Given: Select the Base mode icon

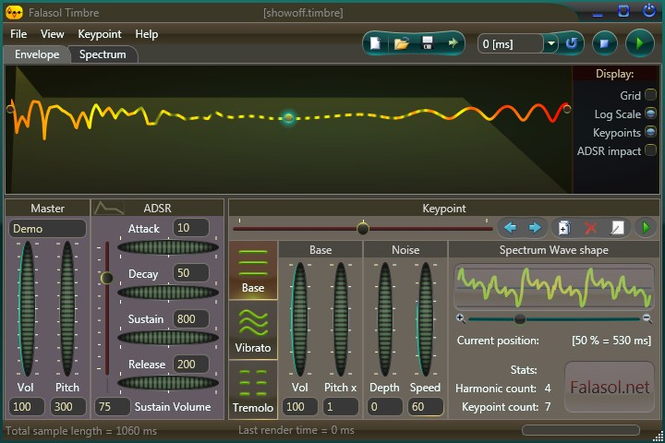Looking at the screenshot, I should [253, 270].
